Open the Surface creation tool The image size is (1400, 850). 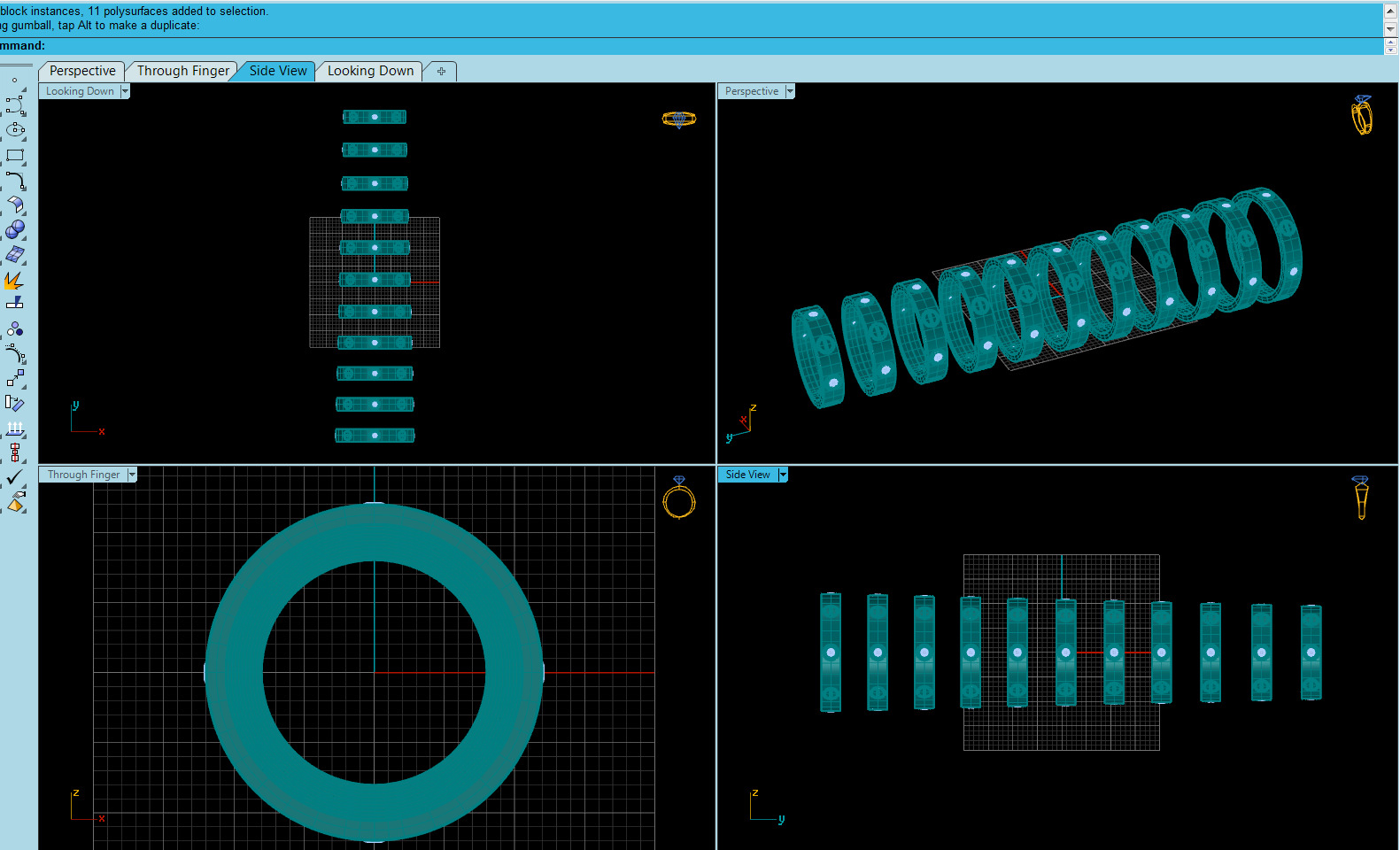[x=15, y=205]
